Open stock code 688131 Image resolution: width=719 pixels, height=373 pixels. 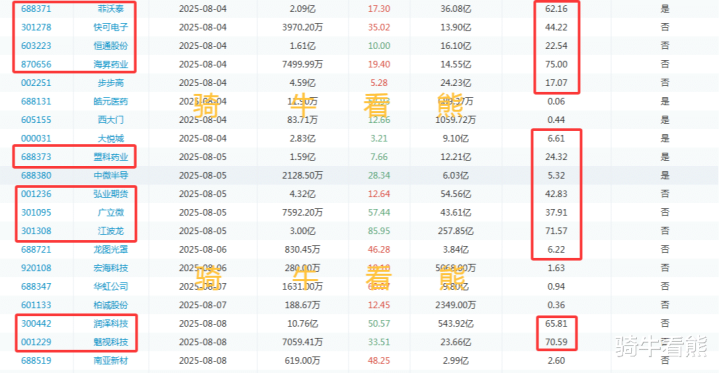pos(36,101)
